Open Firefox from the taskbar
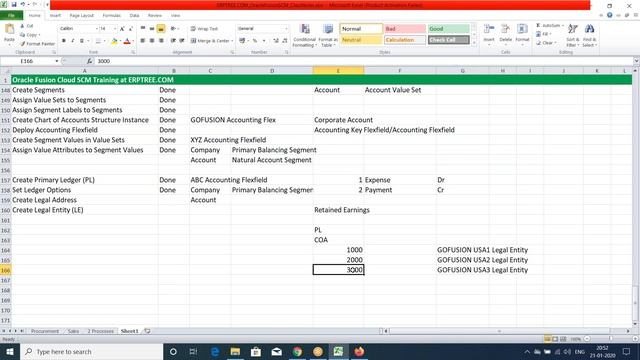640x360 pixels. 359,351
